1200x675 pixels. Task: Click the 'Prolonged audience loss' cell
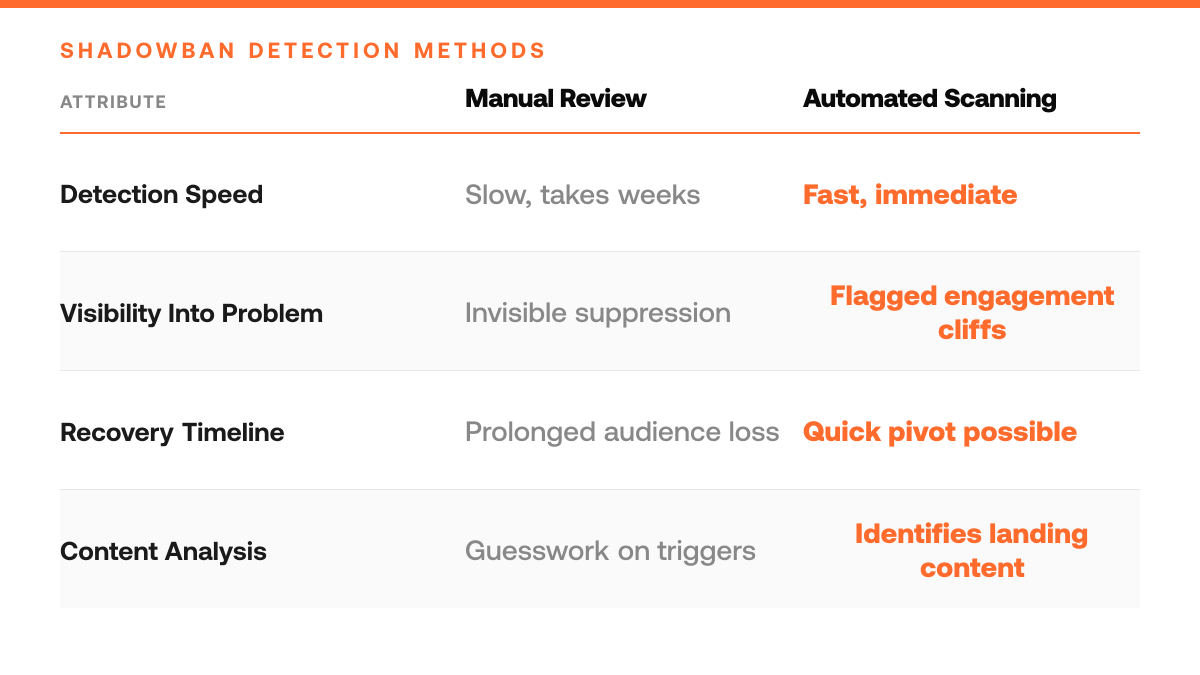tap(622, 432)
